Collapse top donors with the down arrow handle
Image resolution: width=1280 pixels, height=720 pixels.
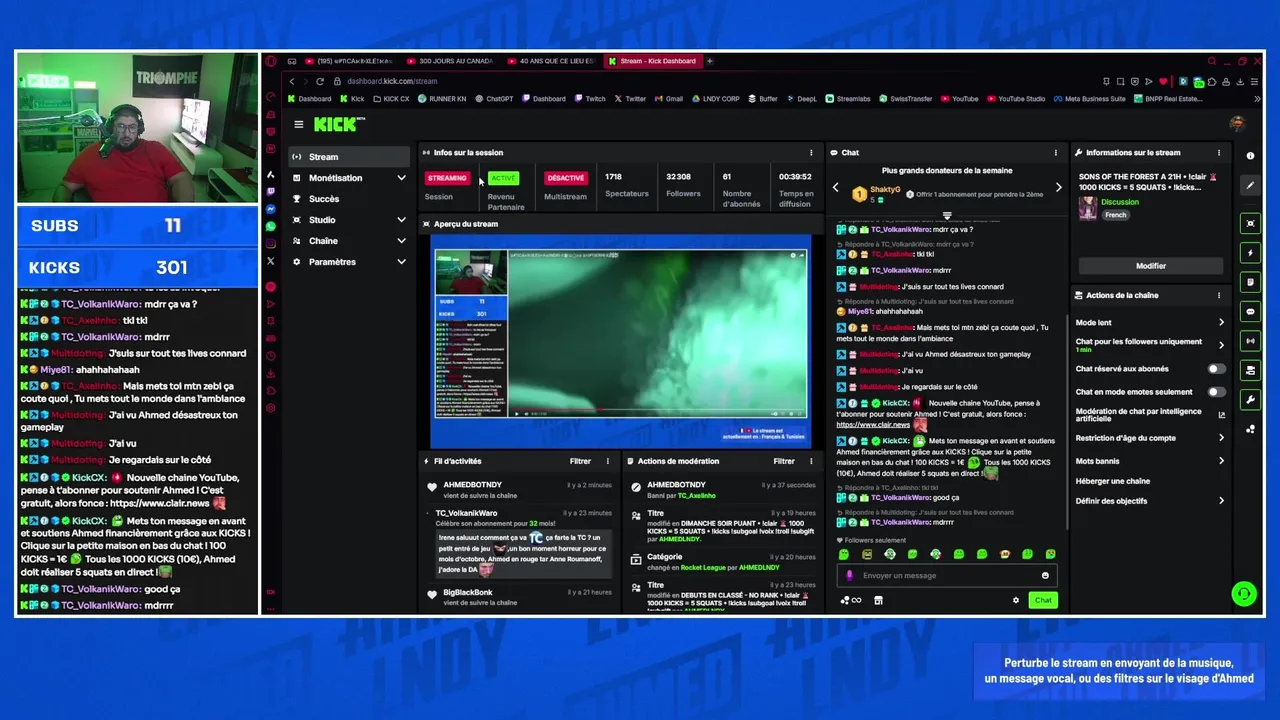[947, 215]
